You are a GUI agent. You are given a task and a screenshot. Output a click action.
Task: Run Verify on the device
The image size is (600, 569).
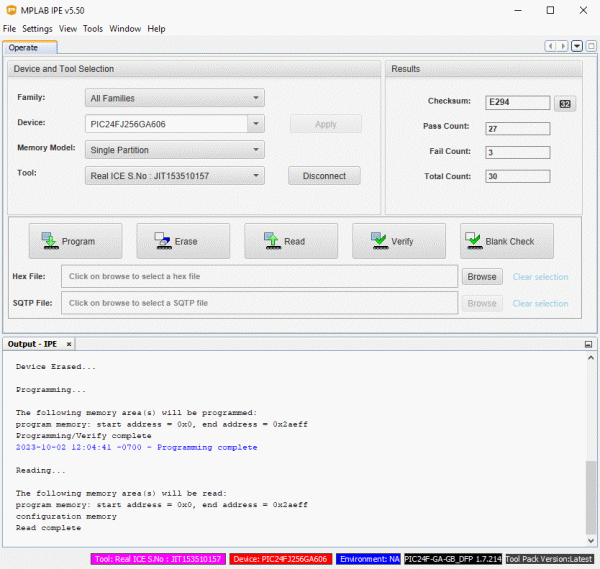pos(398,241)
